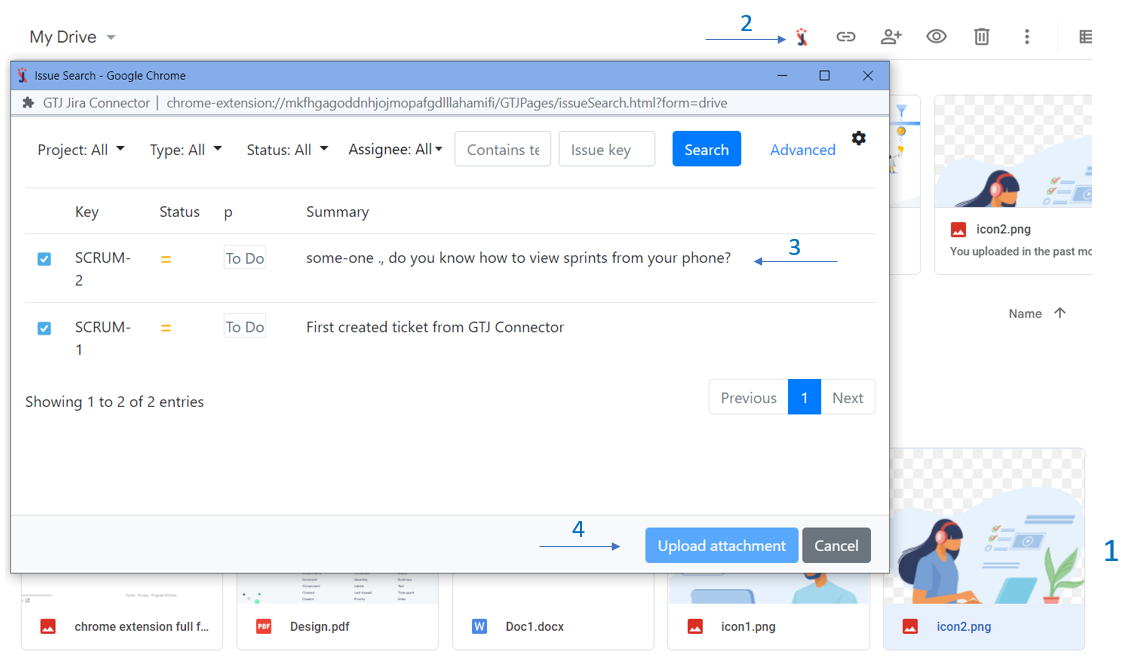
Task: Open Advanced search link
Action: [x=803, y=149]
